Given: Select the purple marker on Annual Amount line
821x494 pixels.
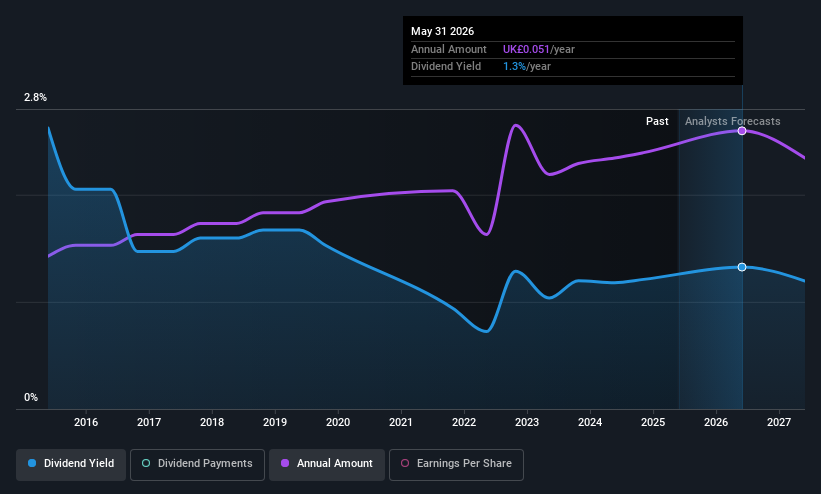Looking at the screenshot, I should tap(742, 131).
